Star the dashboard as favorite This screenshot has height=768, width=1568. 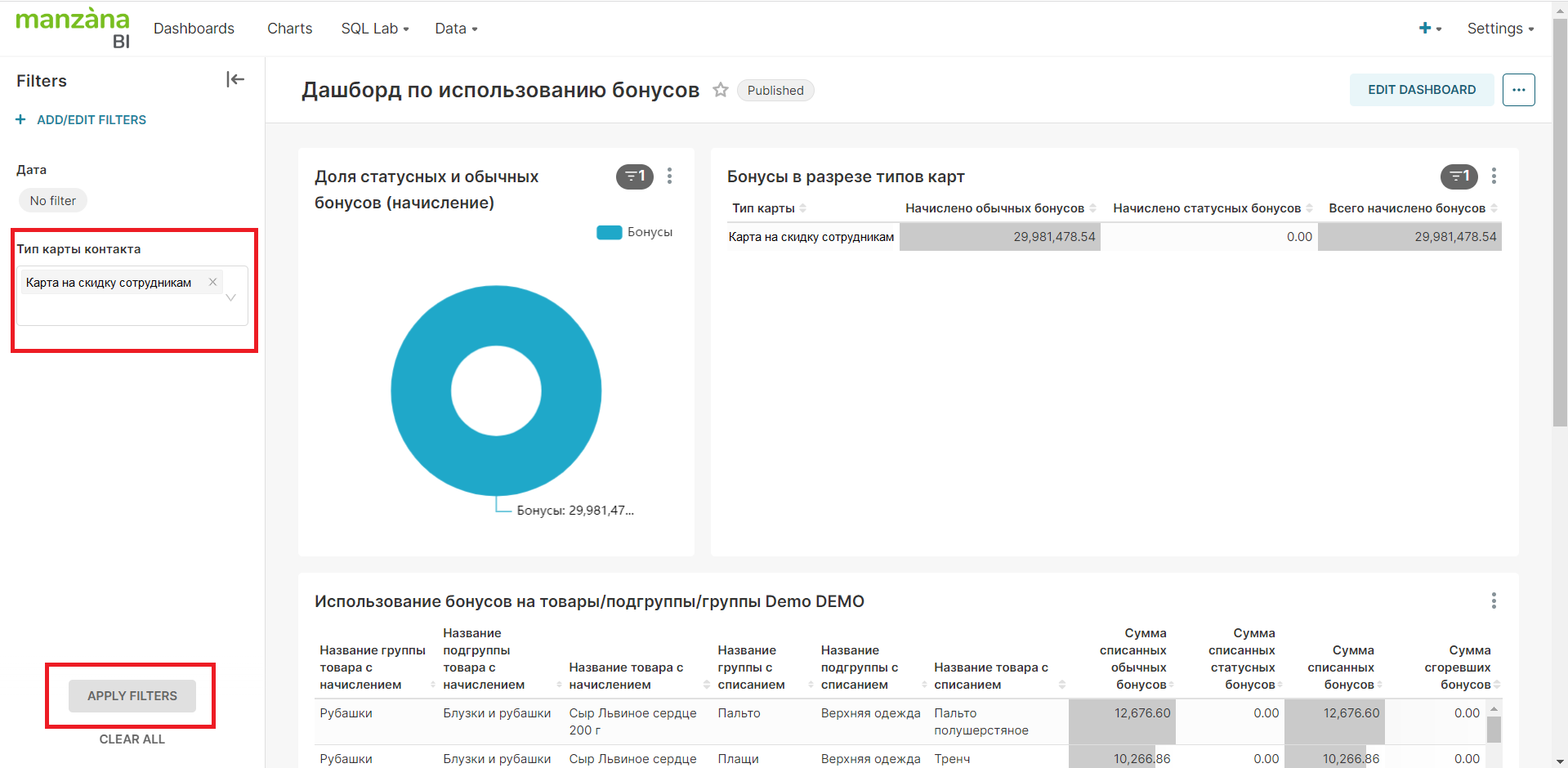click(720, 90)
